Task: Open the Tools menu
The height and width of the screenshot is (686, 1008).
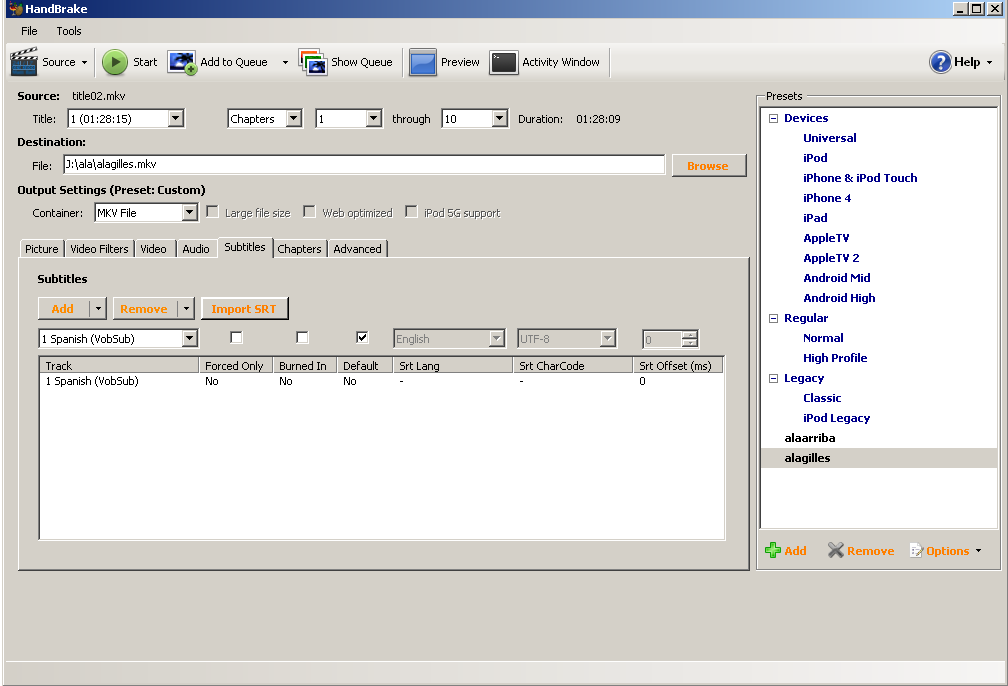Action: click(69, 31)
